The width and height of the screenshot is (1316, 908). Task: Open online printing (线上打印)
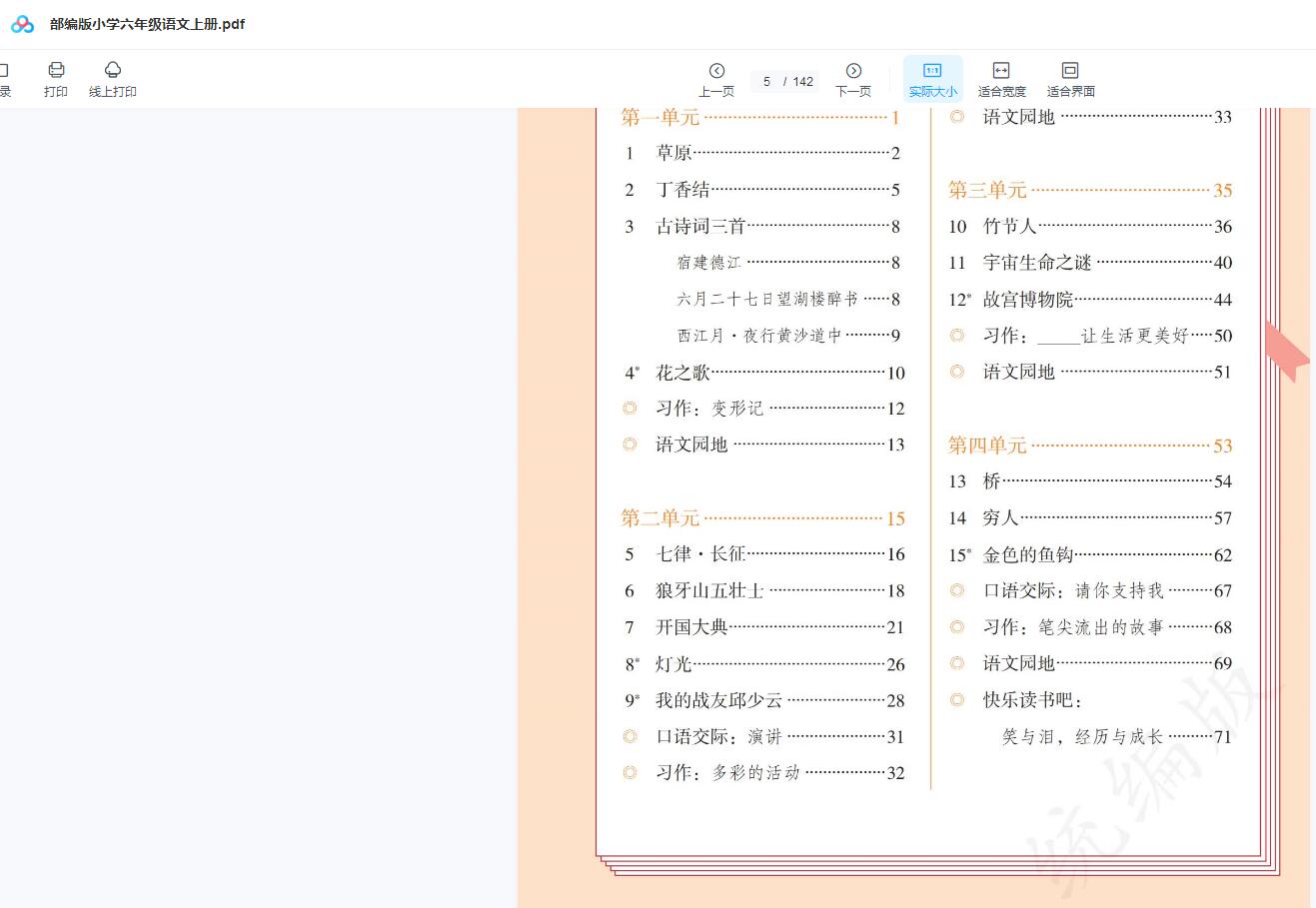tap(112, 79)
